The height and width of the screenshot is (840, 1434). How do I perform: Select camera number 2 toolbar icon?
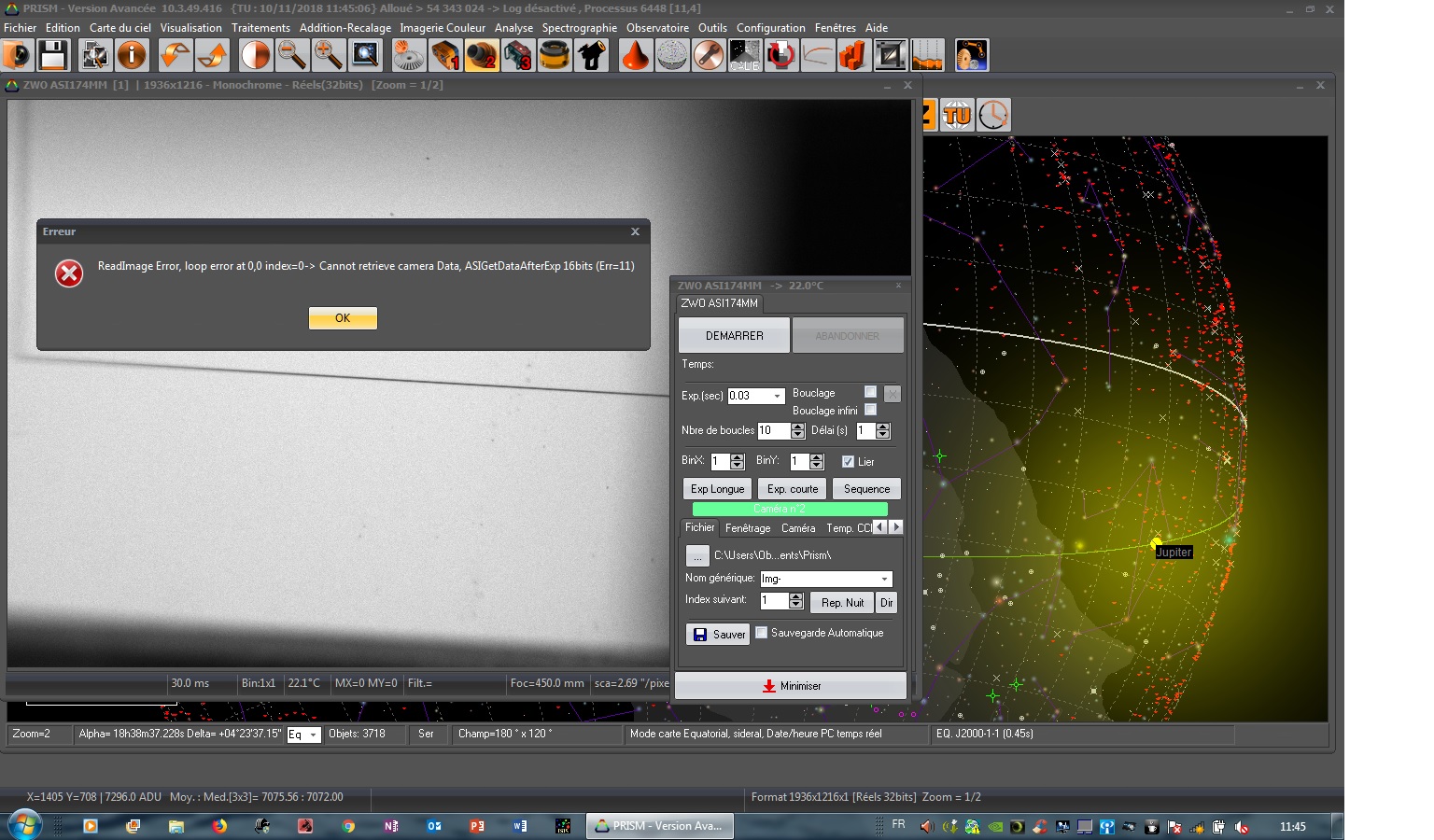482,56
